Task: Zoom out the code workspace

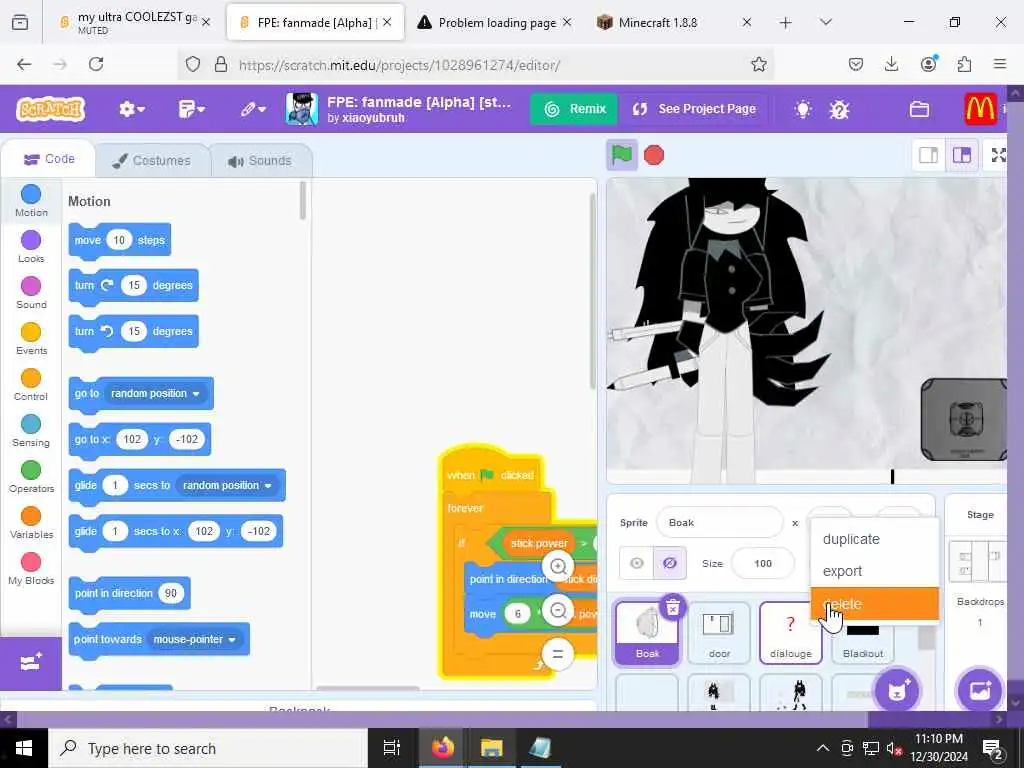Action: click(x=558, y=611)
